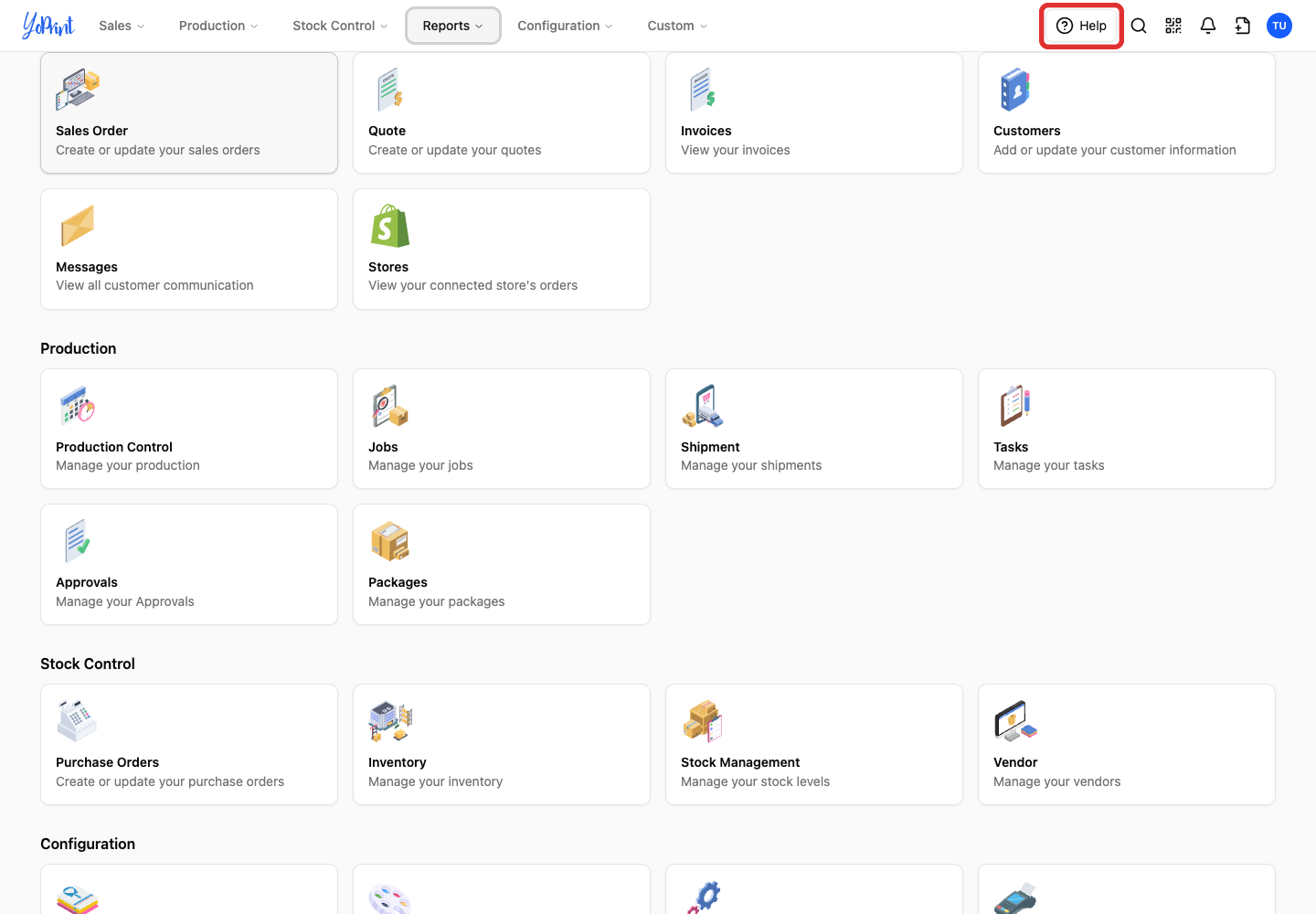Click 'Manage your production' text

point(128,465)
